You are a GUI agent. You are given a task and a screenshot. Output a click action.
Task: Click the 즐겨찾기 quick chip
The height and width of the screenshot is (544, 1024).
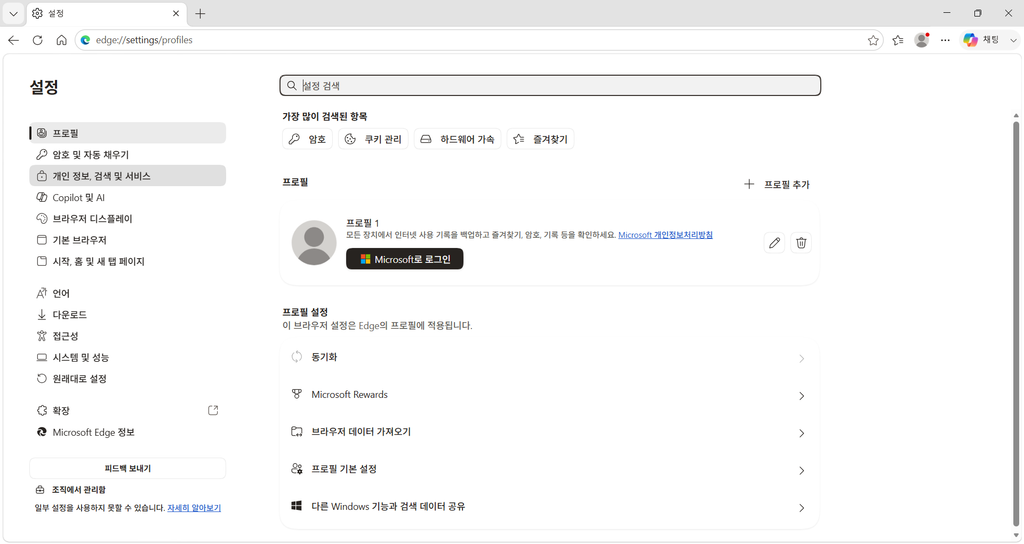[540, 139]
